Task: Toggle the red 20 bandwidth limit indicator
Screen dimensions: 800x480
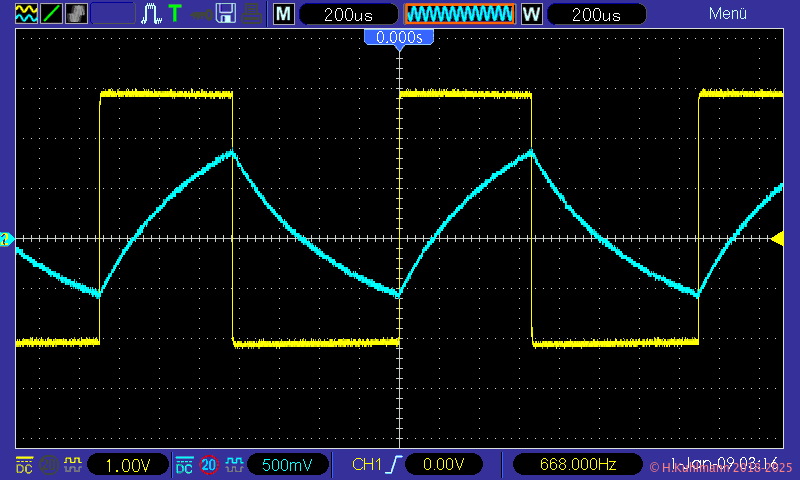Action: pos(209,465)
